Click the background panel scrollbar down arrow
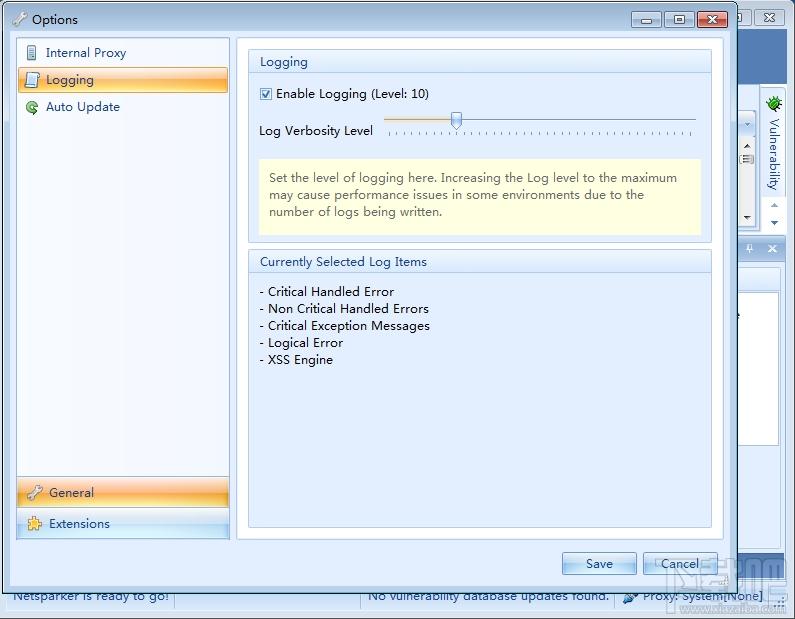 [x=747, y=217]
